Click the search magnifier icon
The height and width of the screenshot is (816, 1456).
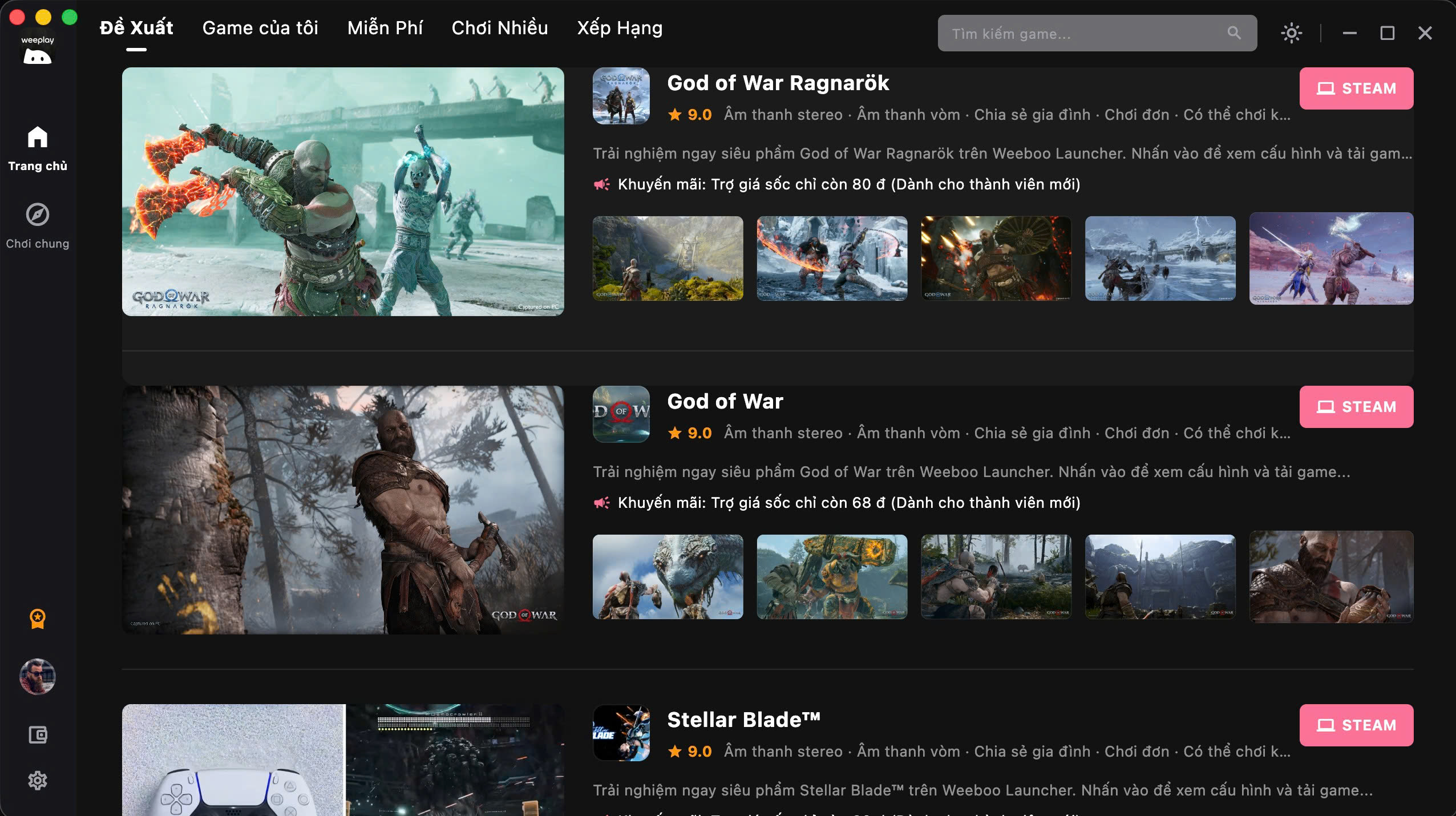(1234, 33)
